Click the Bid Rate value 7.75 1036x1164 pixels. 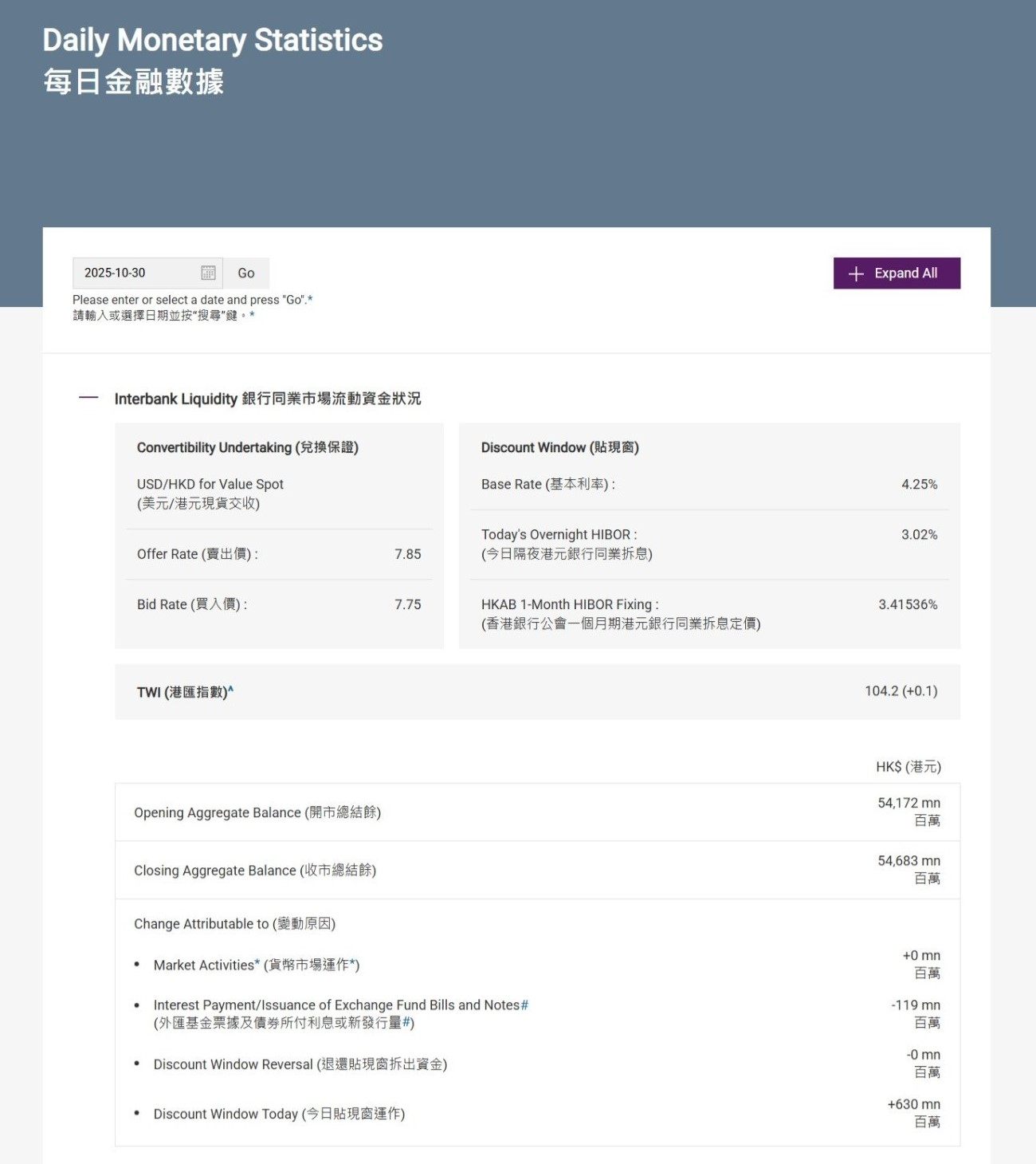[407, 604]
